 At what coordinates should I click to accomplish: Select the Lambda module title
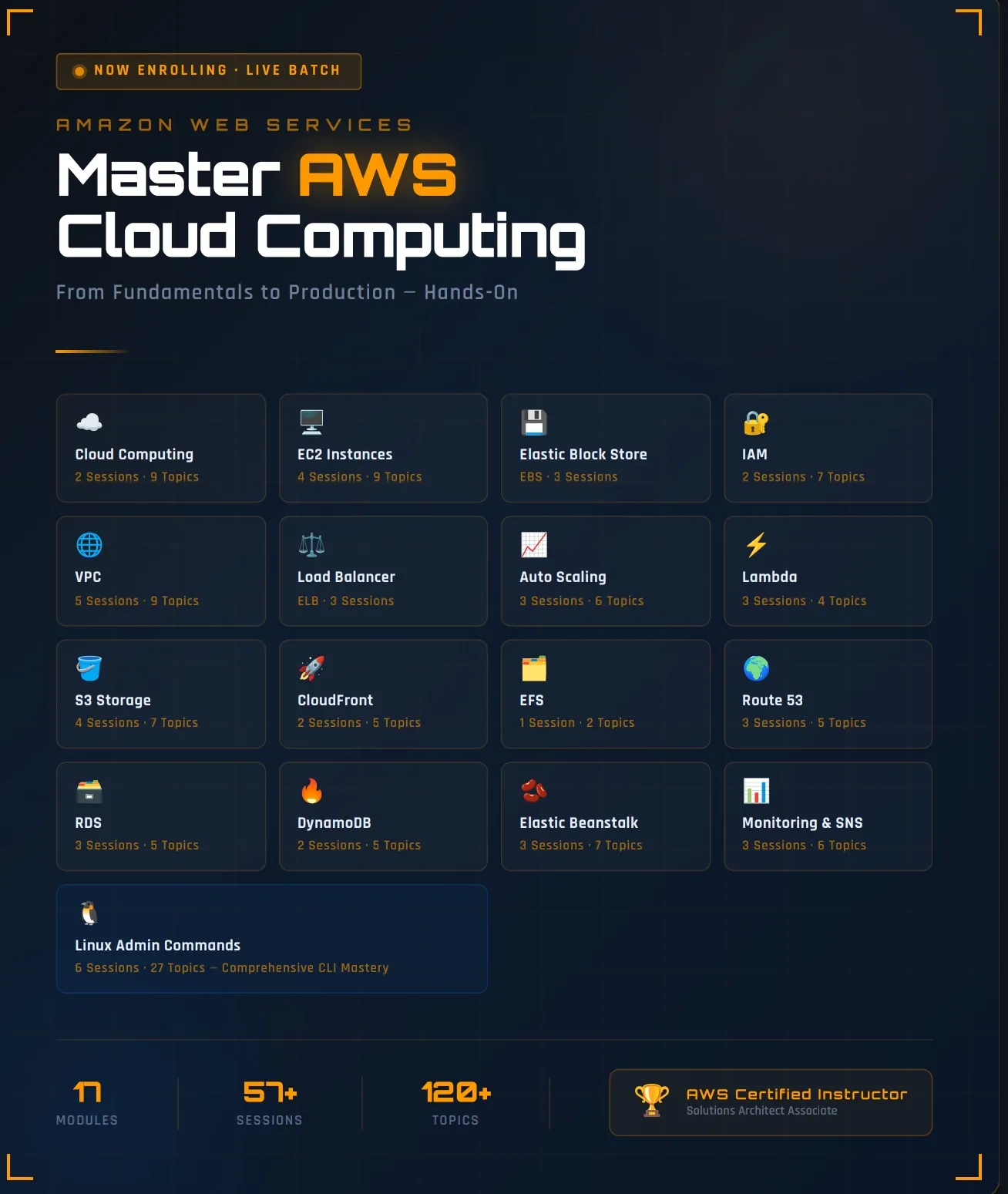tap(769, 577)
